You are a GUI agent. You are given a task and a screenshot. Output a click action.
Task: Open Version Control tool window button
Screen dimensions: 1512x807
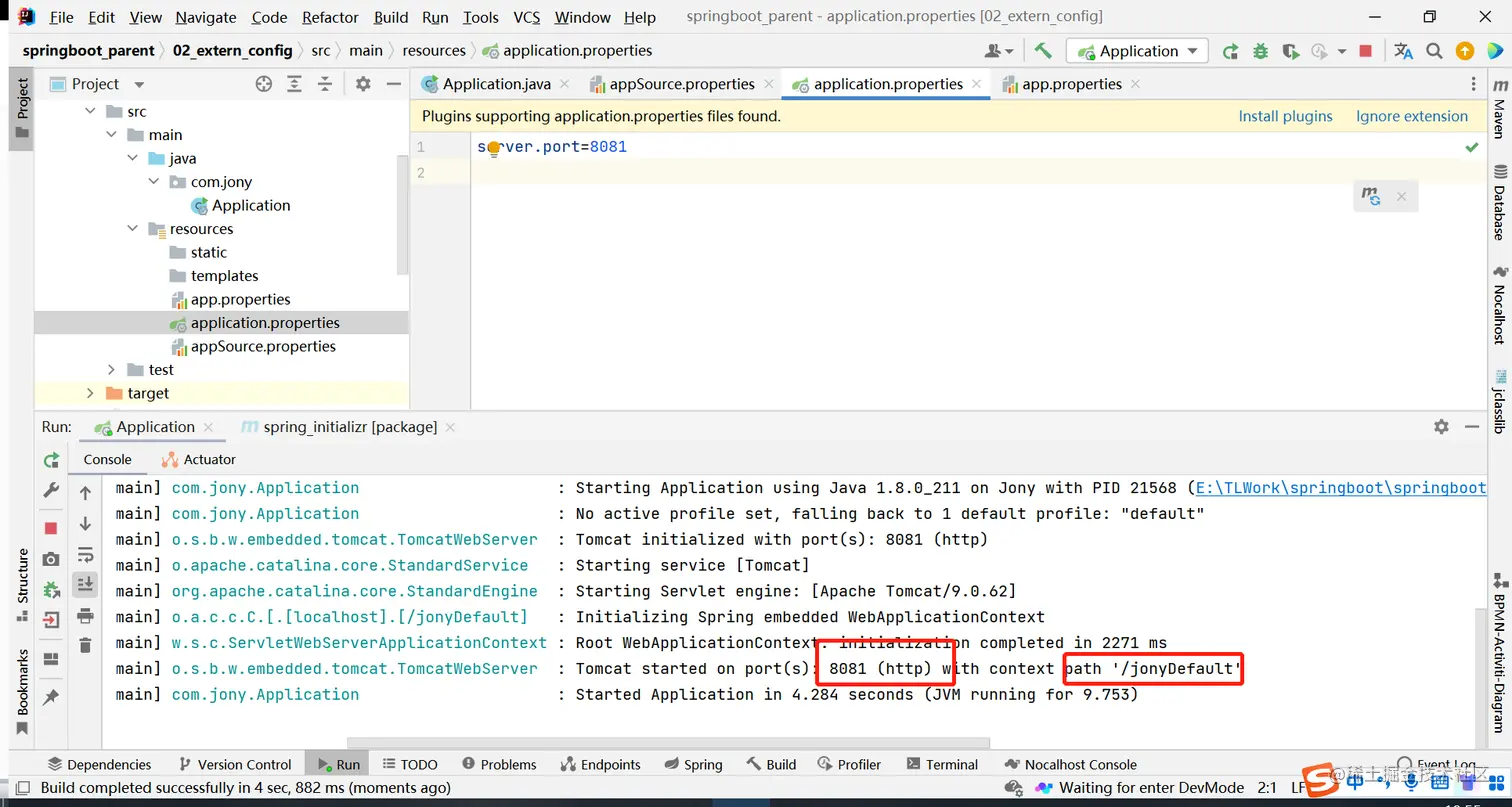[x=234, y=765]
